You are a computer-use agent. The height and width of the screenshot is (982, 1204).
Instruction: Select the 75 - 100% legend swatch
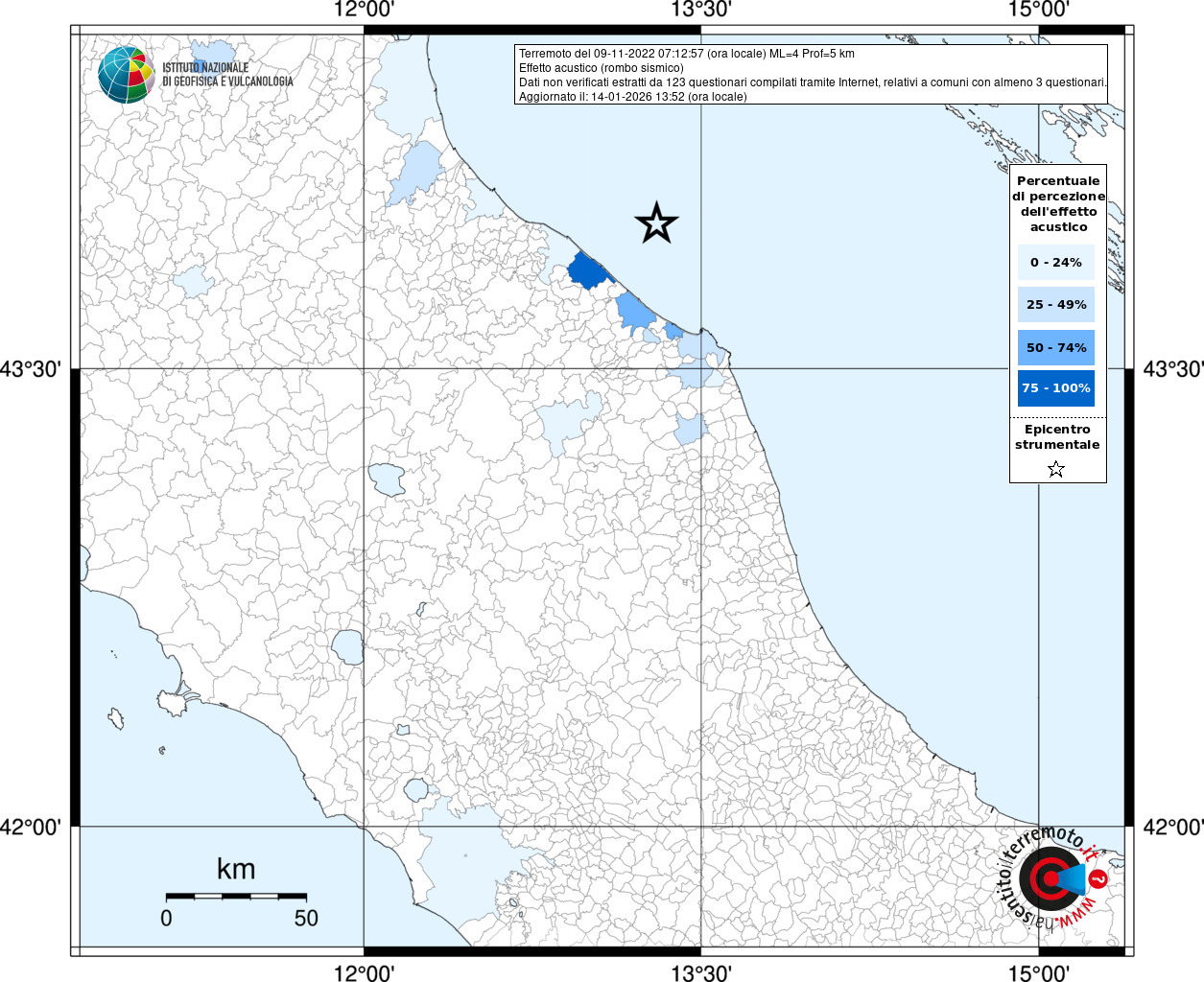click(1055, 388)
